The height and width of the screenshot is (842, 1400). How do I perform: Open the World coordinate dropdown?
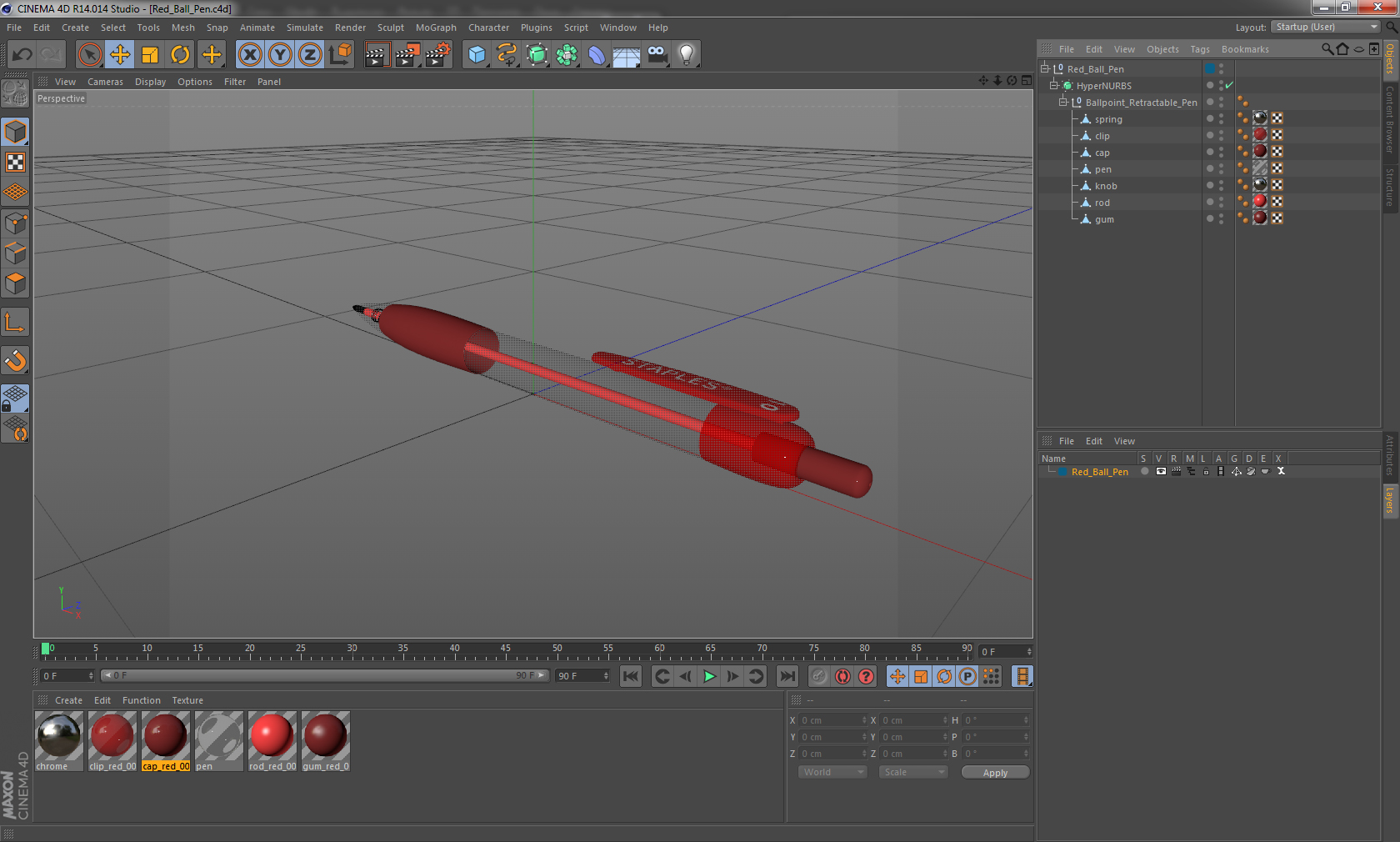(x=832, y=772)
